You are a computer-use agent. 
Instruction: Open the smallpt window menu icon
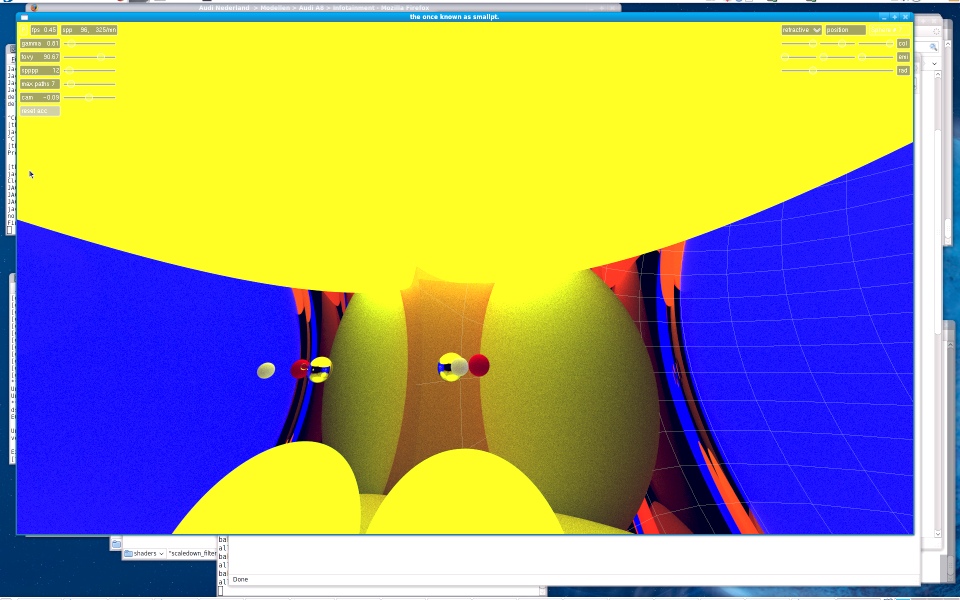coord(24,17)
